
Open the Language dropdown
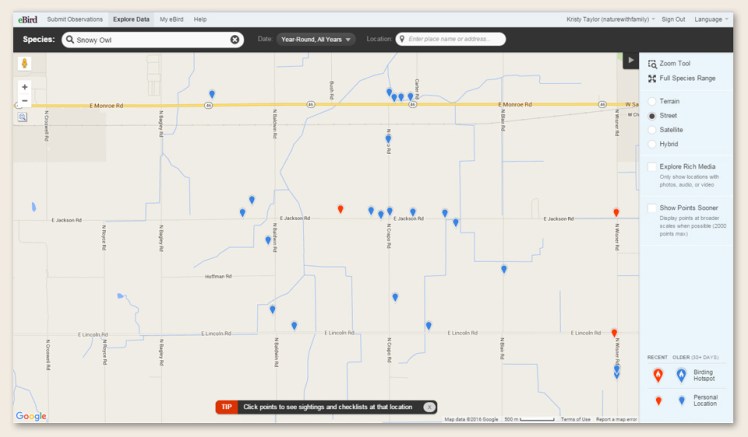click(x=711, y=20)
